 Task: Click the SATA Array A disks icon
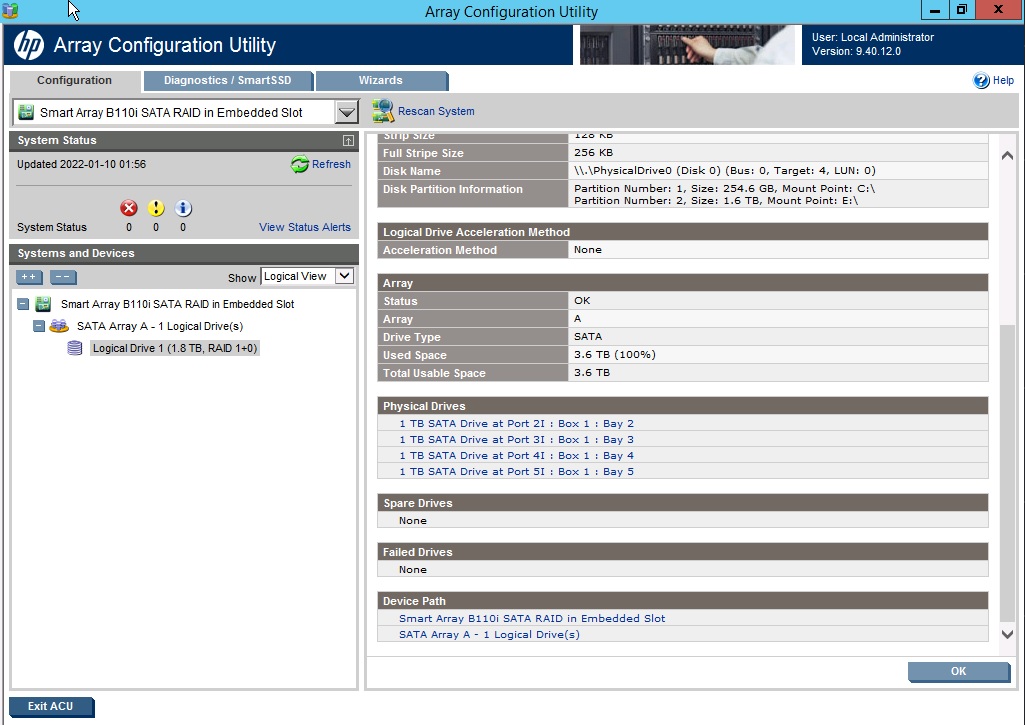point(59,326)
